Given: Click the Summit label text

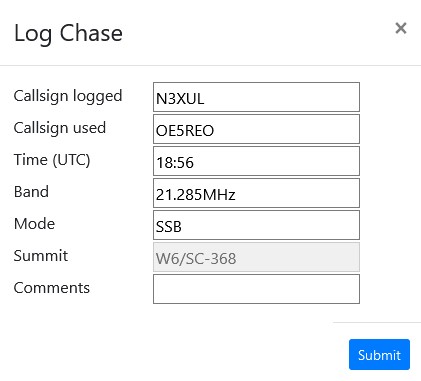Looking at the screenshot, I should pos(41,256).
